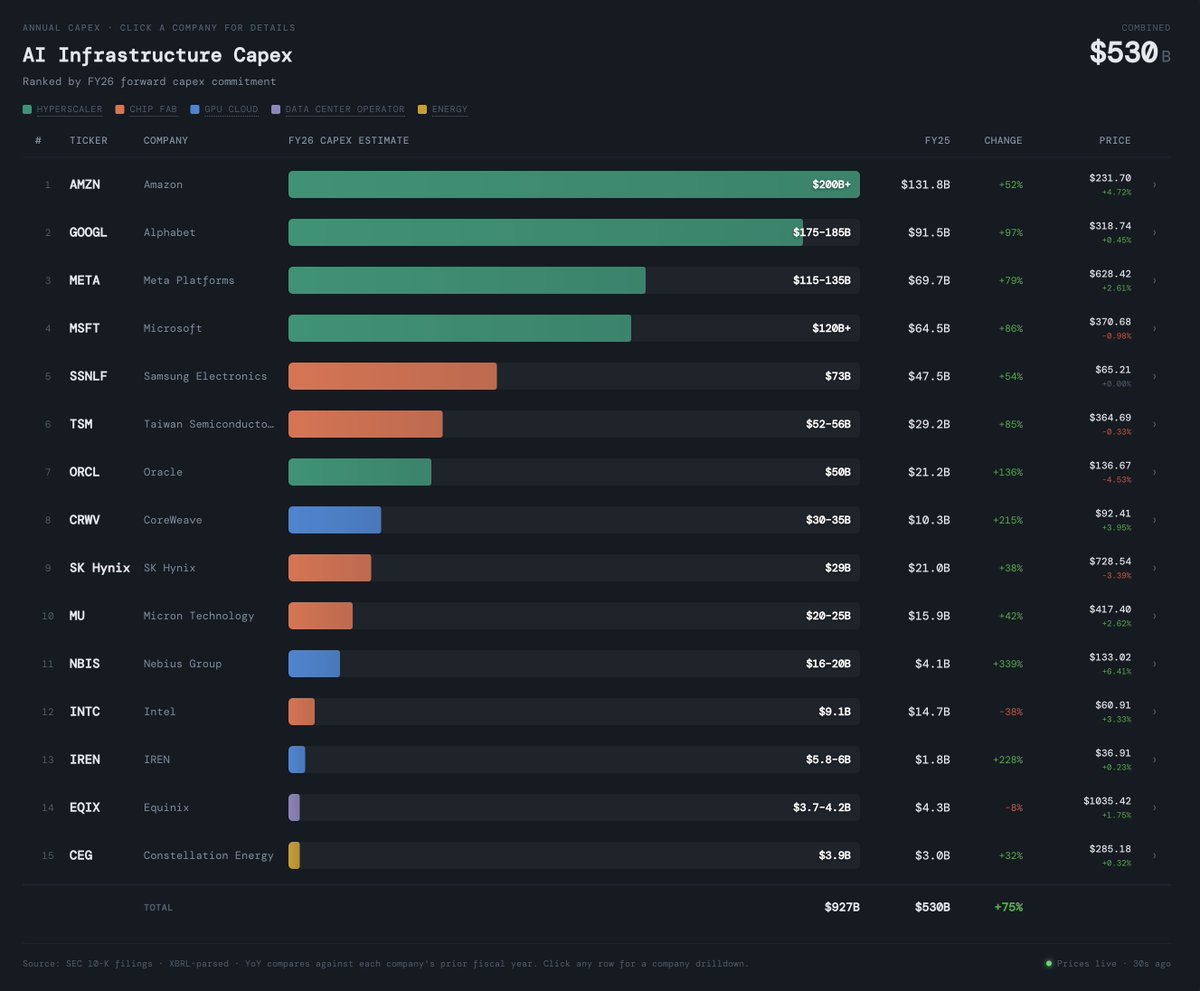
Task: Open the Meta Platforms row chevron
Action: [1154, 281]
